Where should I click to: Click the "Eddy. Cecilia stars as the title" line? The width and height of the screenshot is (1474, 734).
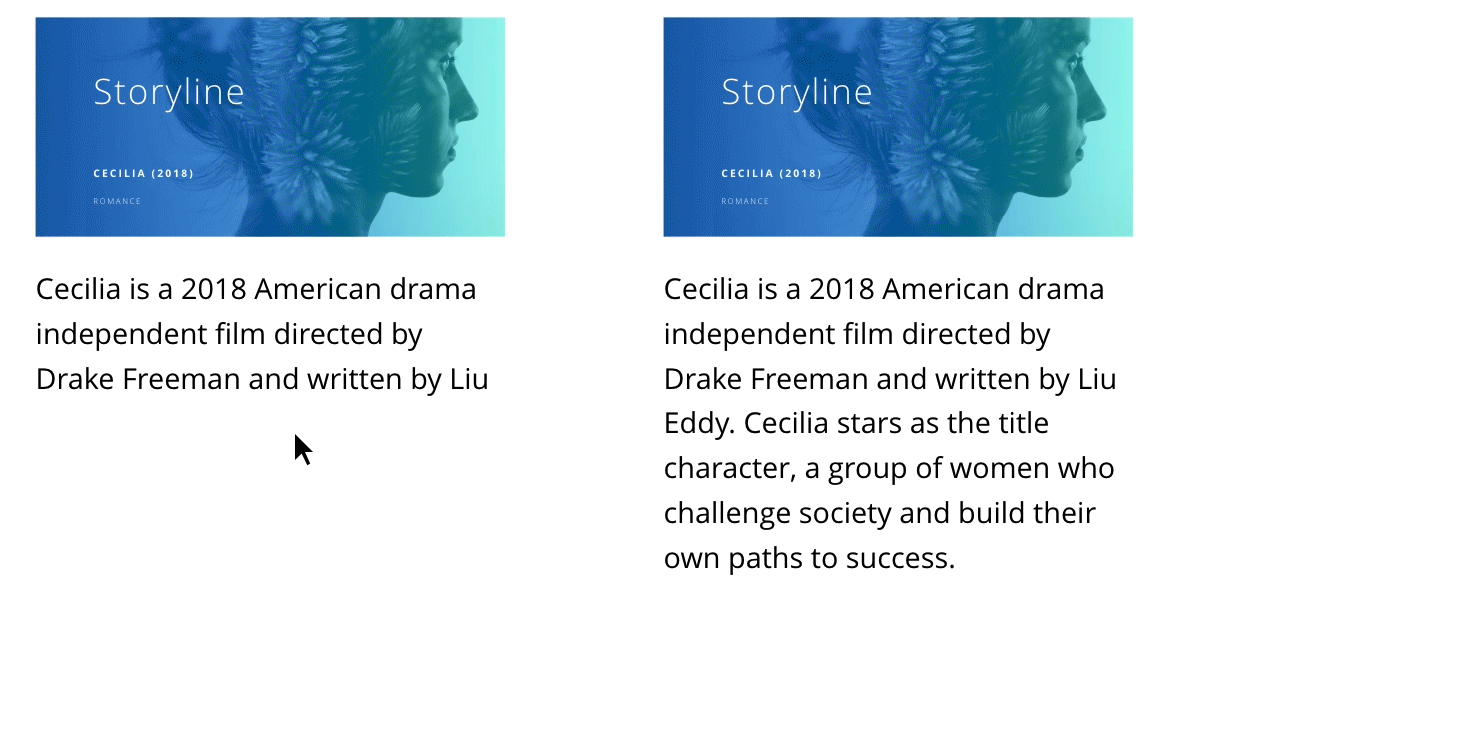[856, 423]
